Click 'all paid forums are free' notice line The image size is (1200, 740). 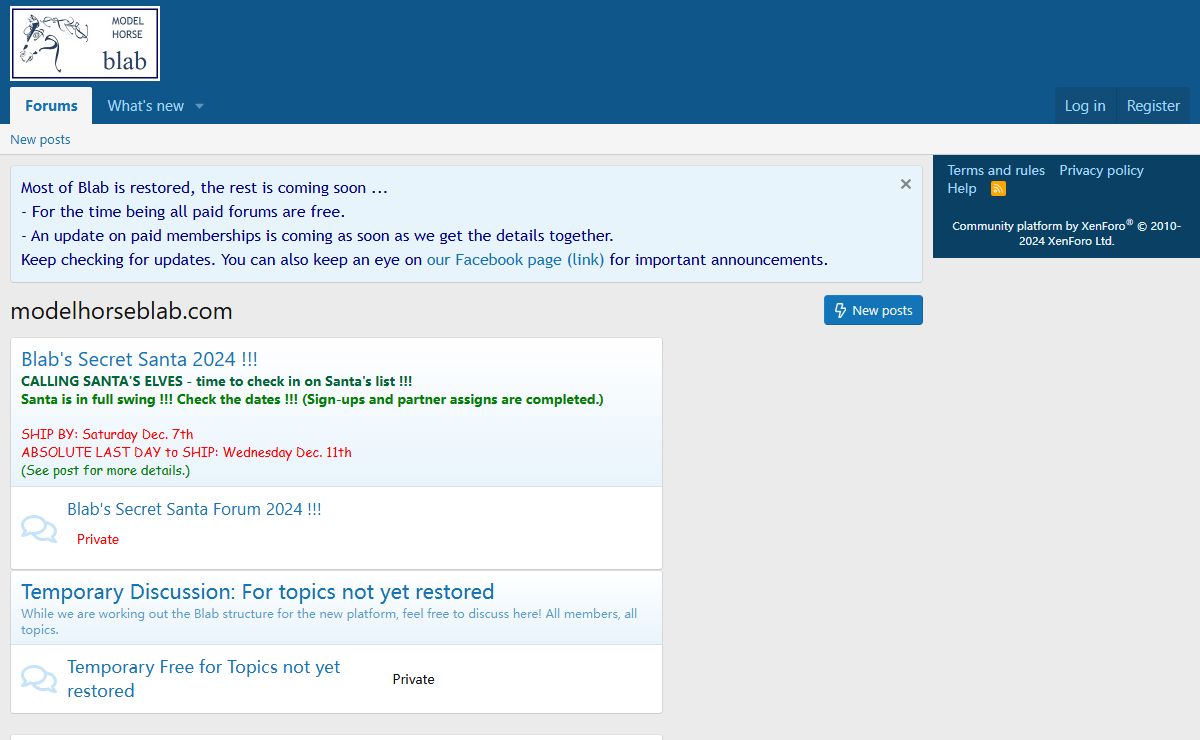tap(183, 212)
